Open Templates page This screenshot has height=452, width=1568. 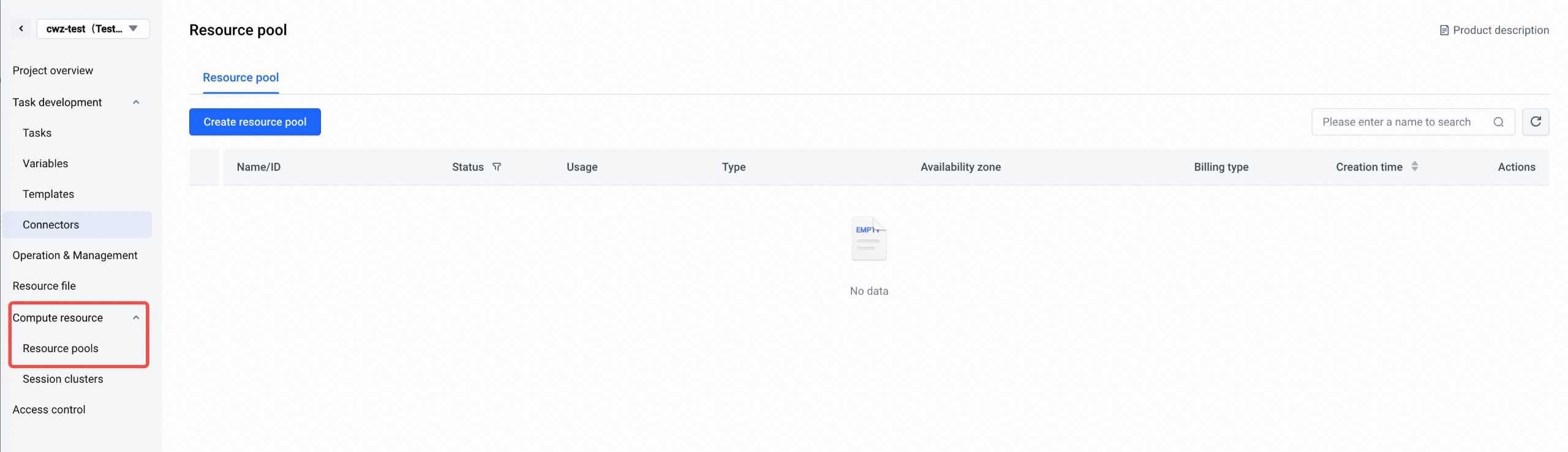pyautogui.click(x=48, y=194)
